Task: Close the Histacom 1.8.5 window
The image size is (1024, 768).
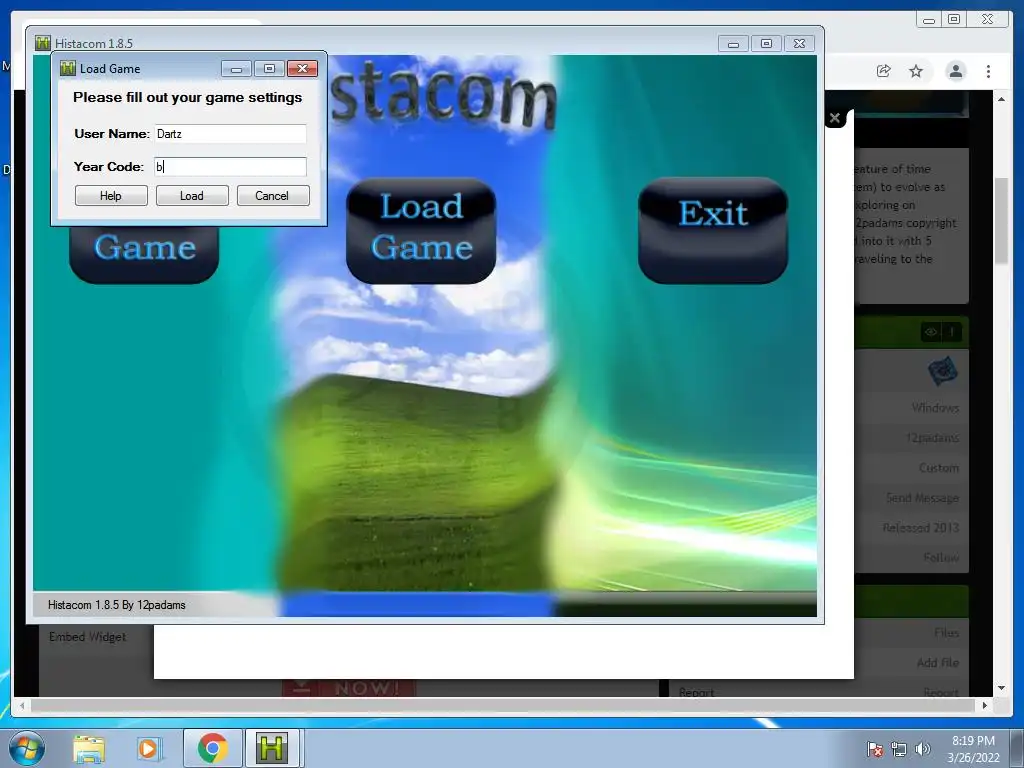Action: click(799, 44)
